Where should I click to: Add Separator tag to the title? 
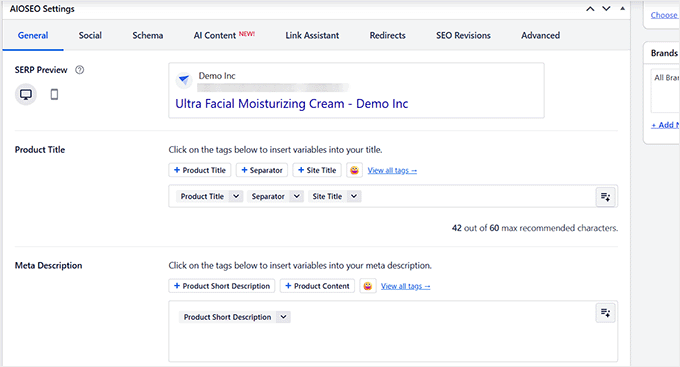(x=262, y=170)
